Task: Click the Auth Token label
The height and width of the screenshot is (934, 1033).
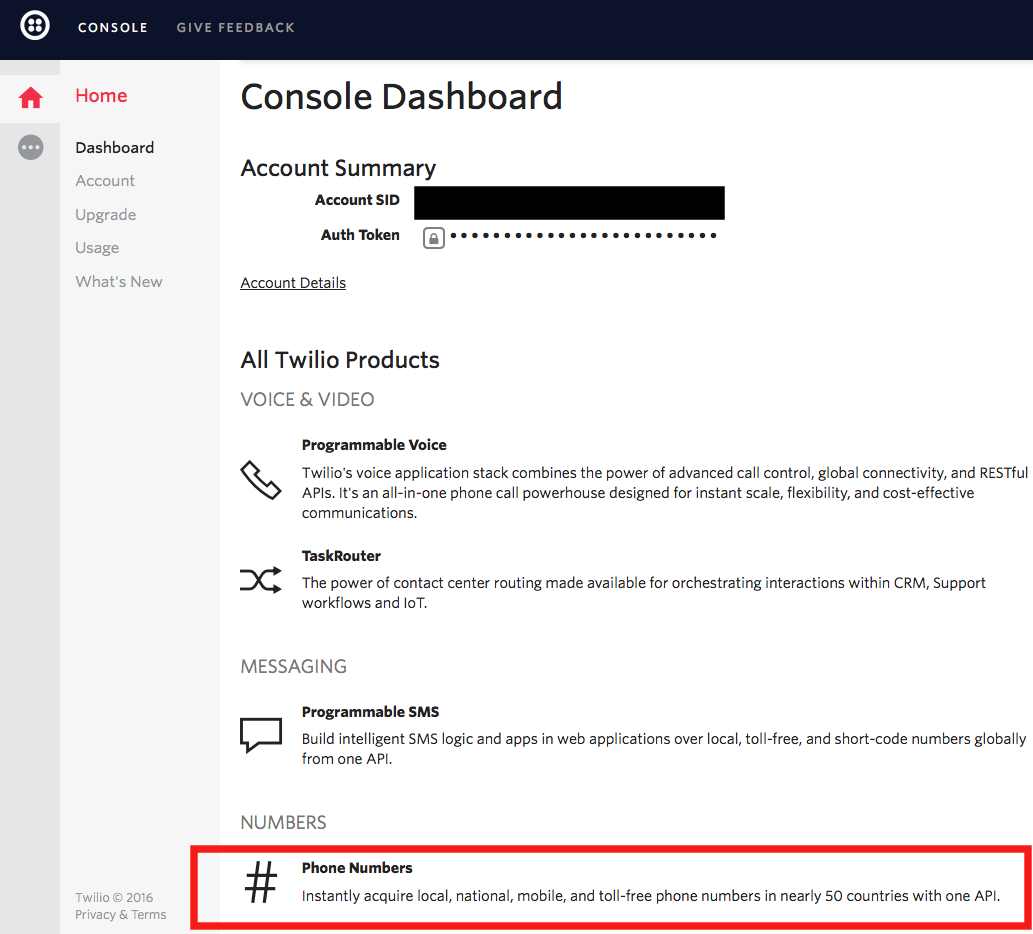Action: pos(360,235)
